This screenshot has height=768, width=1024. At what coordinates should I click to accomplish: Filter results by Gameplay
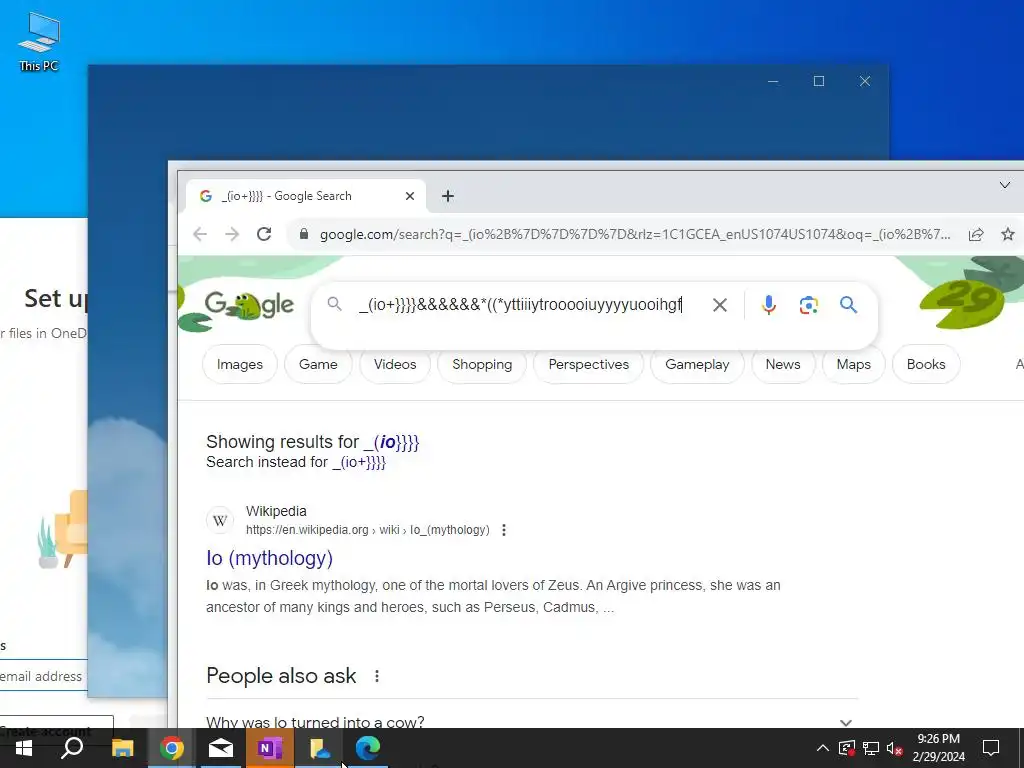coord(697,364)
